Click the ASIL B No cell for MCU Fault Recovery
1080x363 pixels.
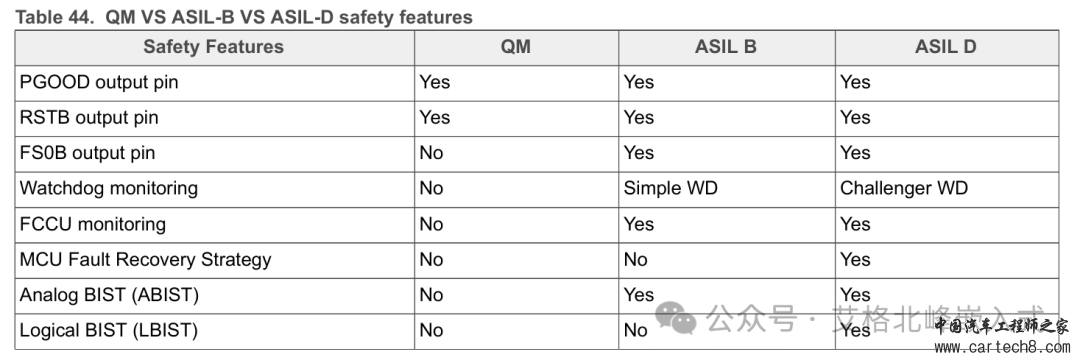click(635, 260)
